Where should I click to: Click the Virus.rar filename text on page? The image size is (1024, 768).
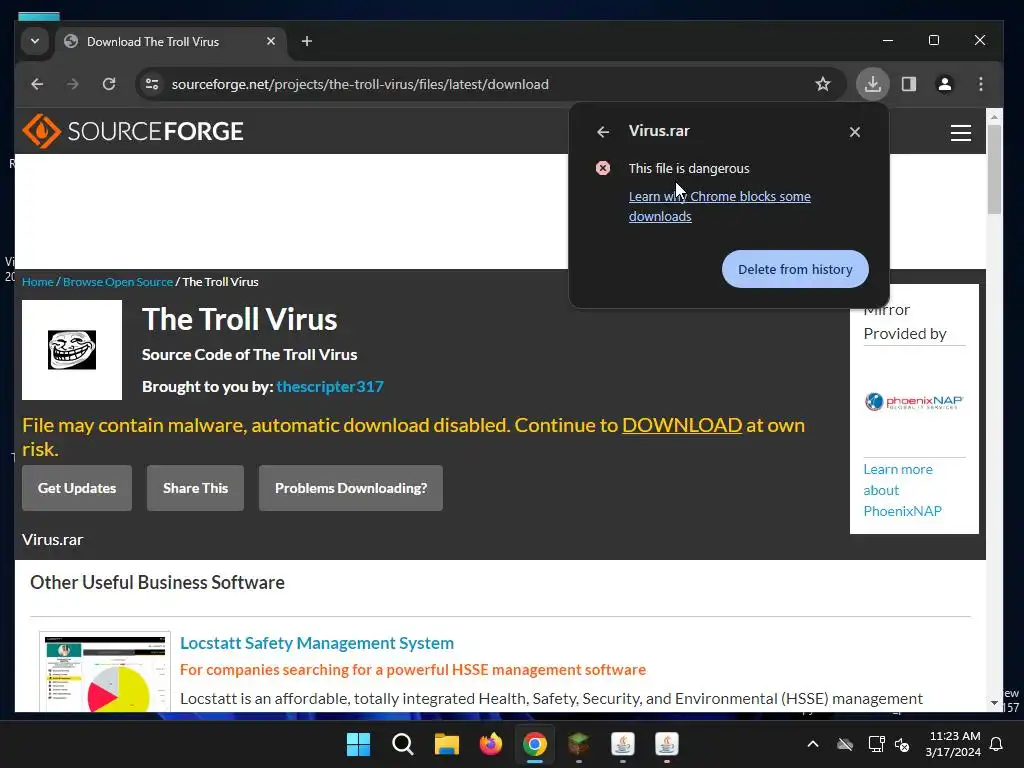[x=52, y=540]
